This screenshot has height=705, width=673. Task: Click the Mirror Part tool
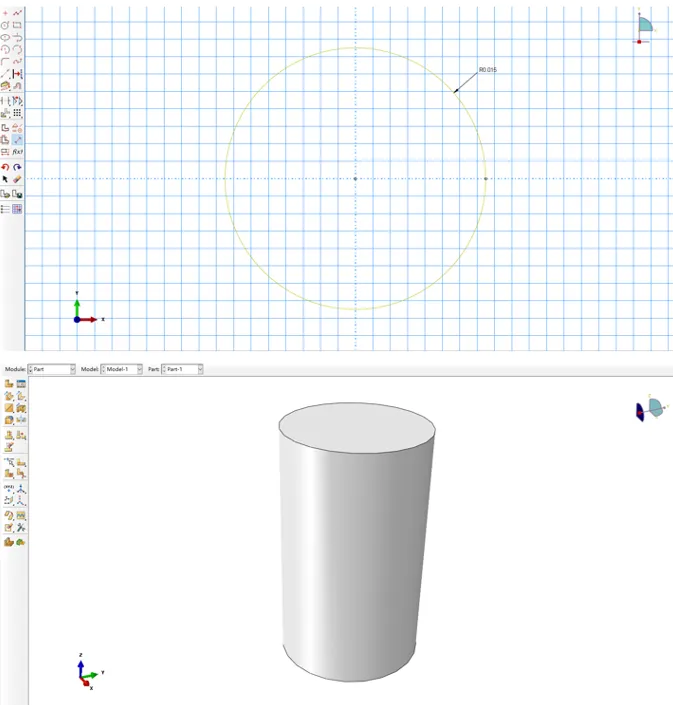click(21, 420)
